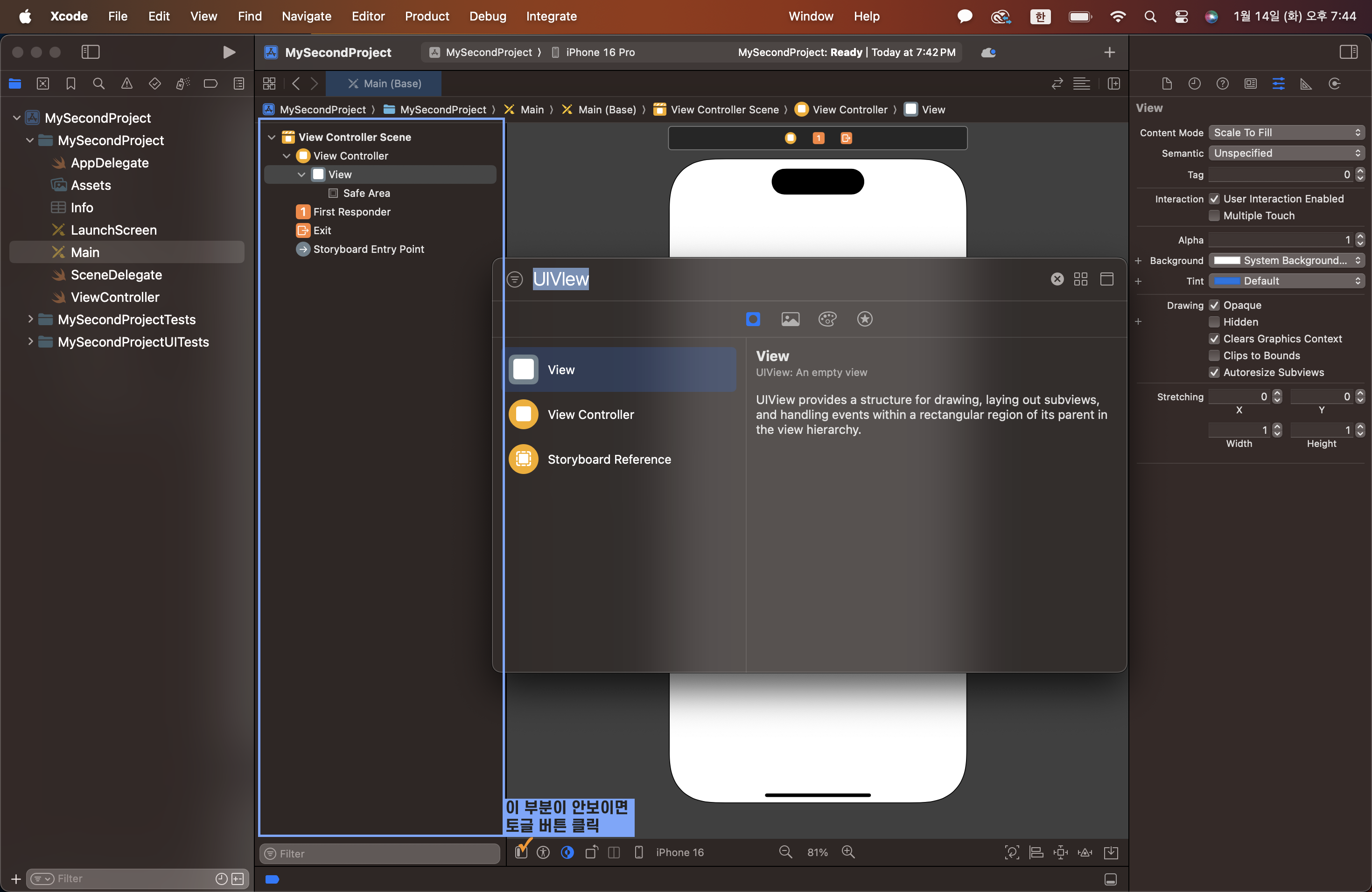The image size is (1372, 892).
Task: Toggle appearance in canvas bottom bar
Action: click(x=567, y=852)
